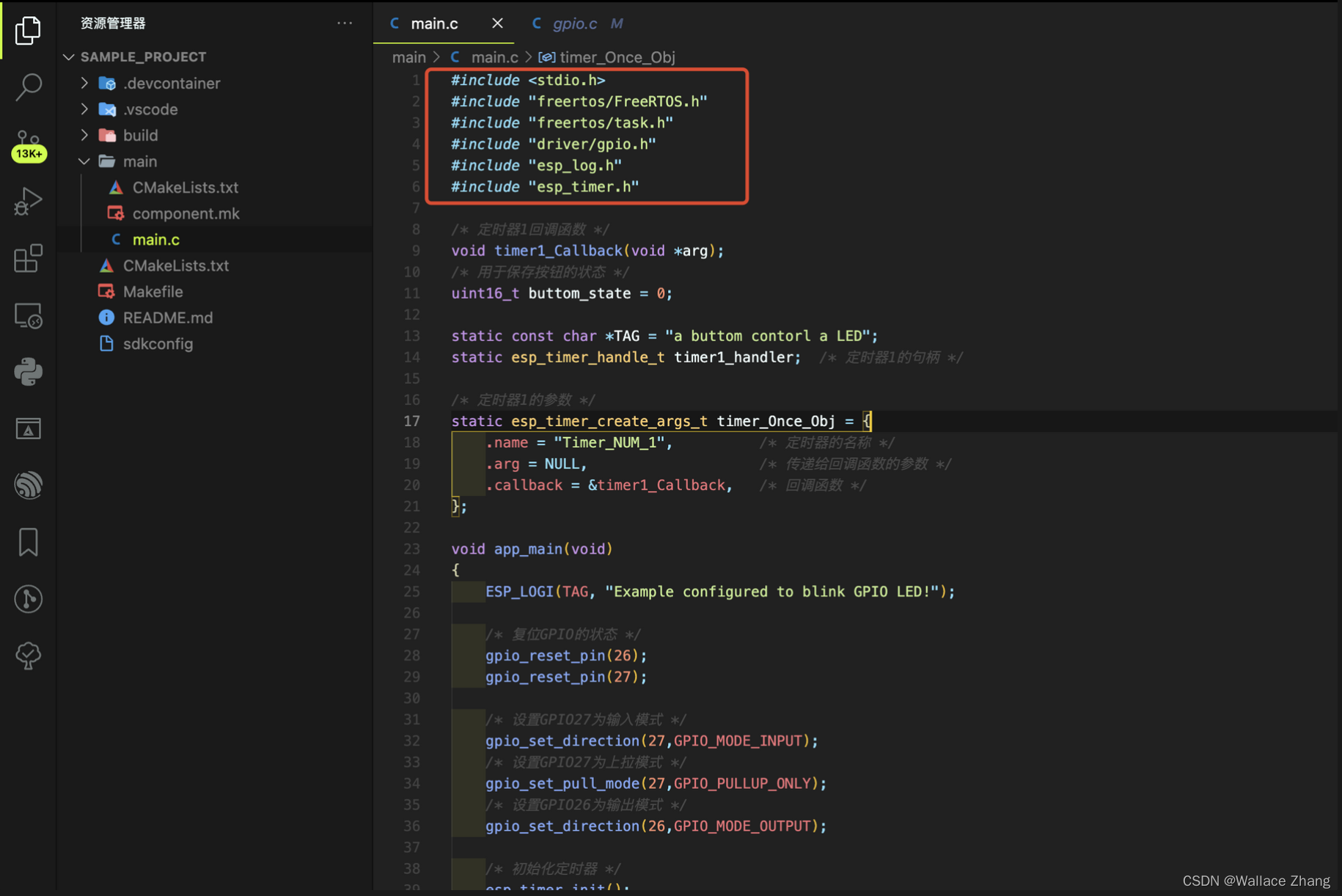This screenshot has width=1342, height=896.
Task: Click gpio_set_pull_mode call line
Action: (656, 784)
